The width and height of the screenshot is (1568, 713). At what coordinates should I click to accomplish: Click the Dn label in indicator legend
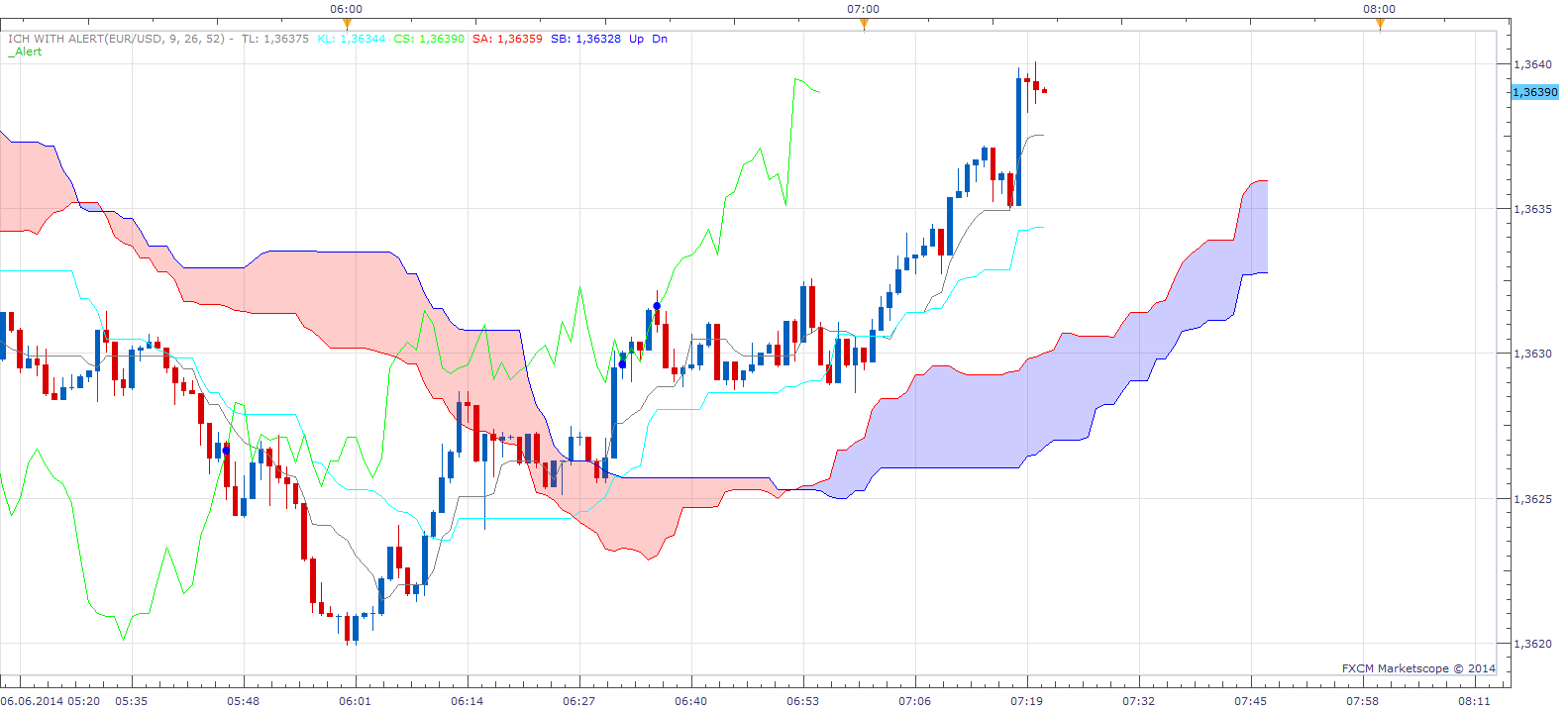[x=660, y=39]
